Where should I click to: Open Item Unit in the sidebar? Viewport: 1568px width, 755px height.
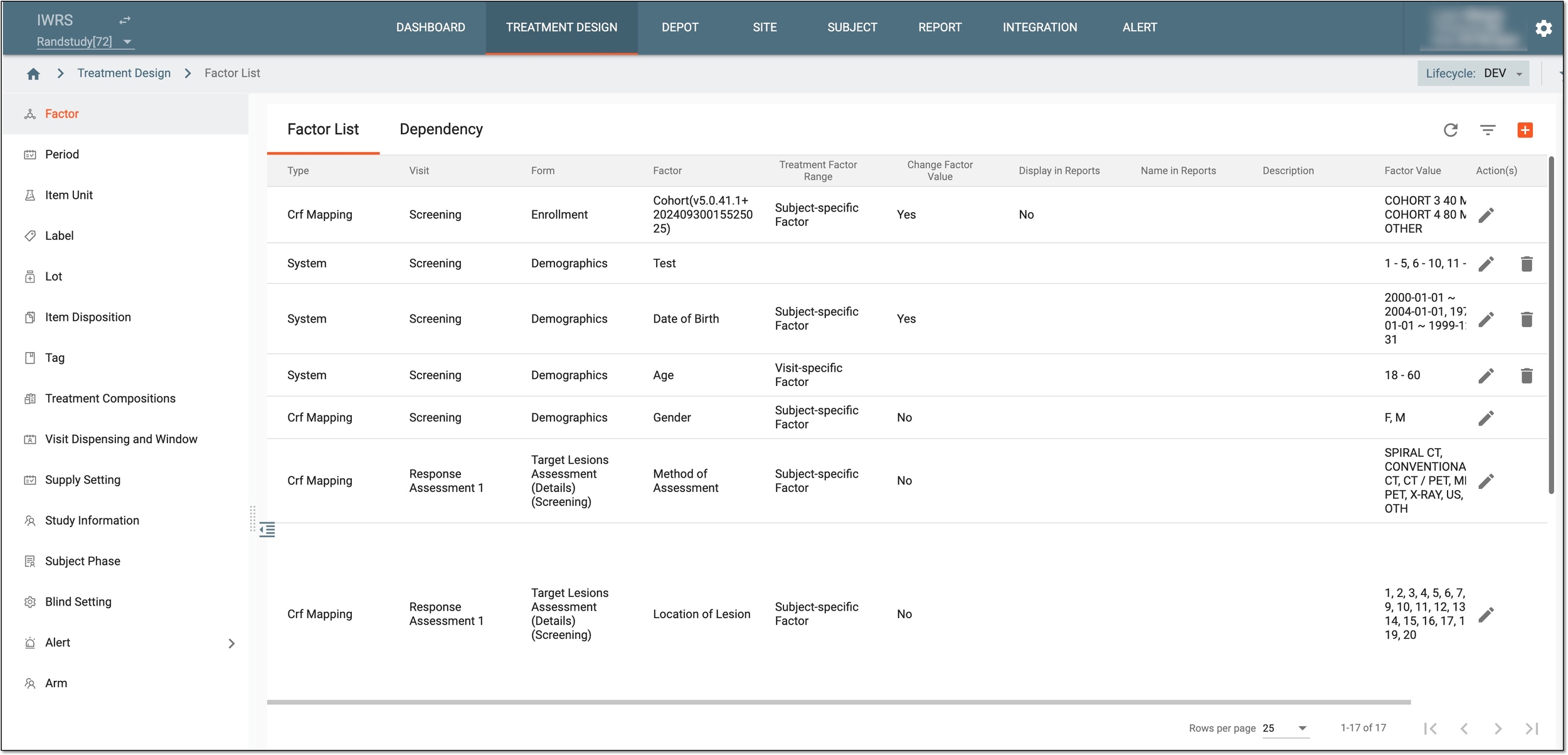(x=125, y=195)
